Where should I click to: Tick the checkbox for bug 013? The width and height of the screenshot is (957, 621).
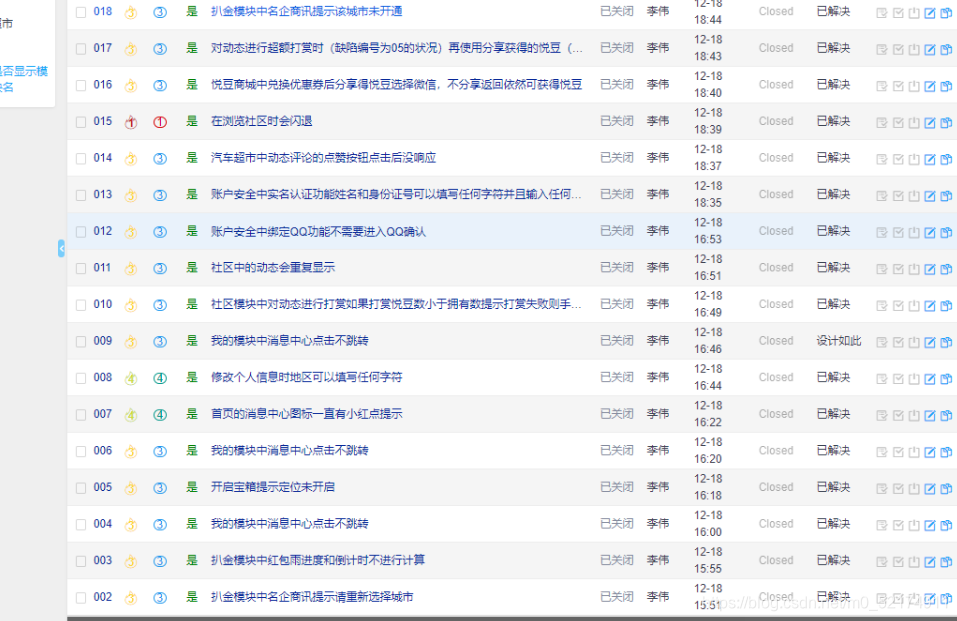click(x=81, y=195)
